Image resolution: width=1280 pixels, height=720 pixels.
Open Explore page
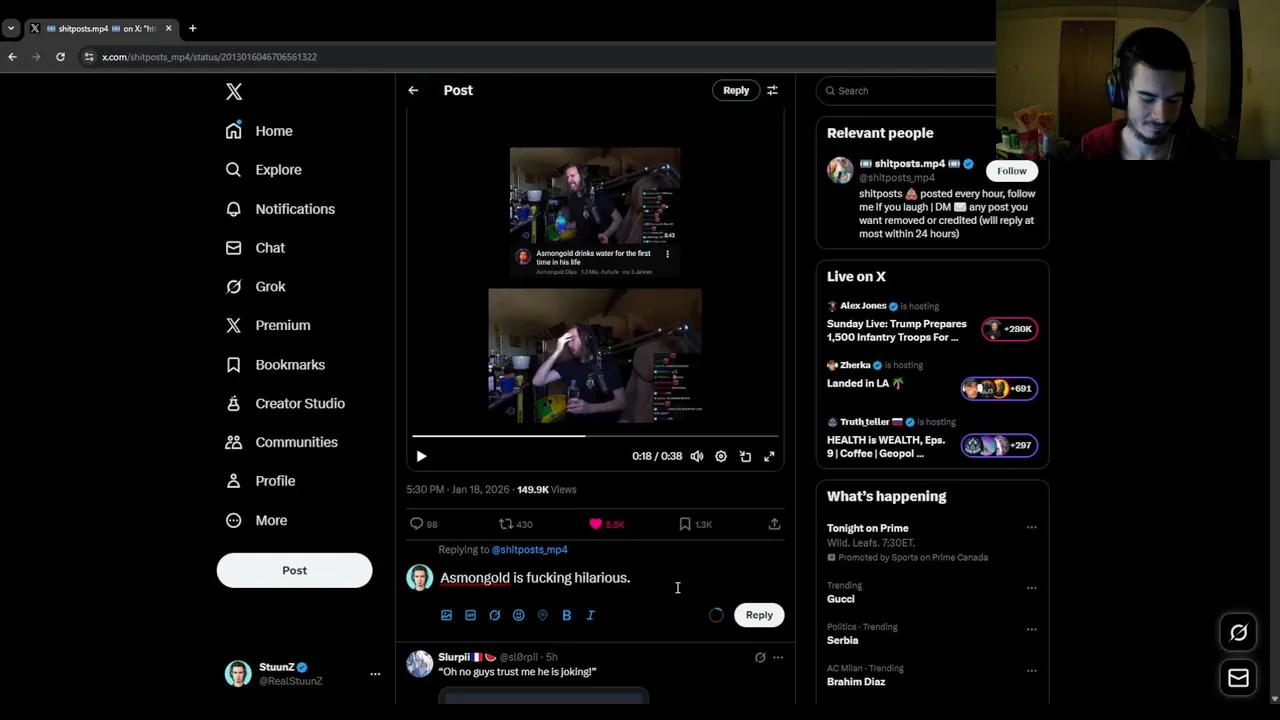[x=263, y=170]
